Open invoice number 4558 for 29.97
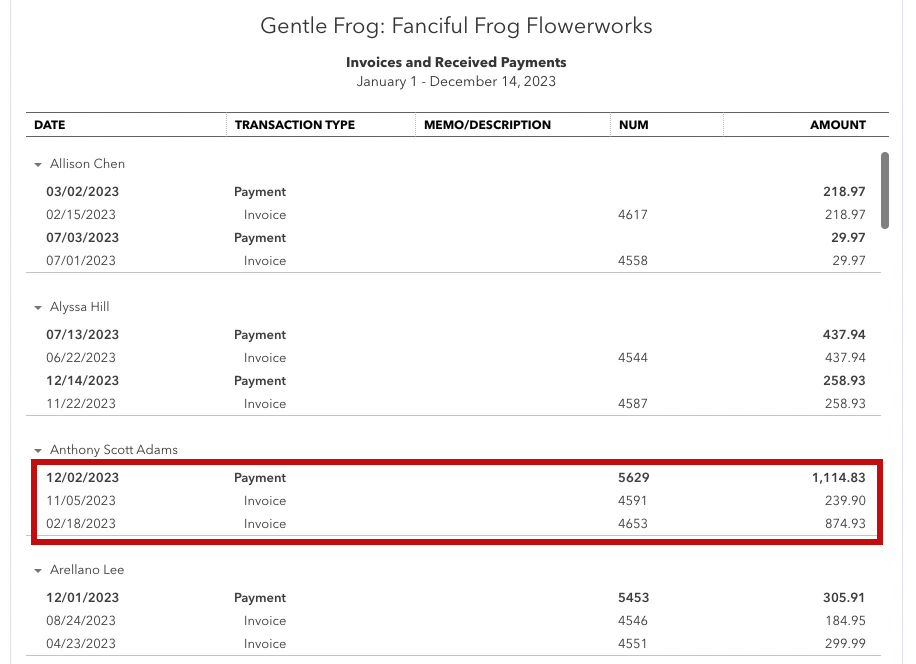The height and width of the screenshot is (664, 916). [456, 260]
